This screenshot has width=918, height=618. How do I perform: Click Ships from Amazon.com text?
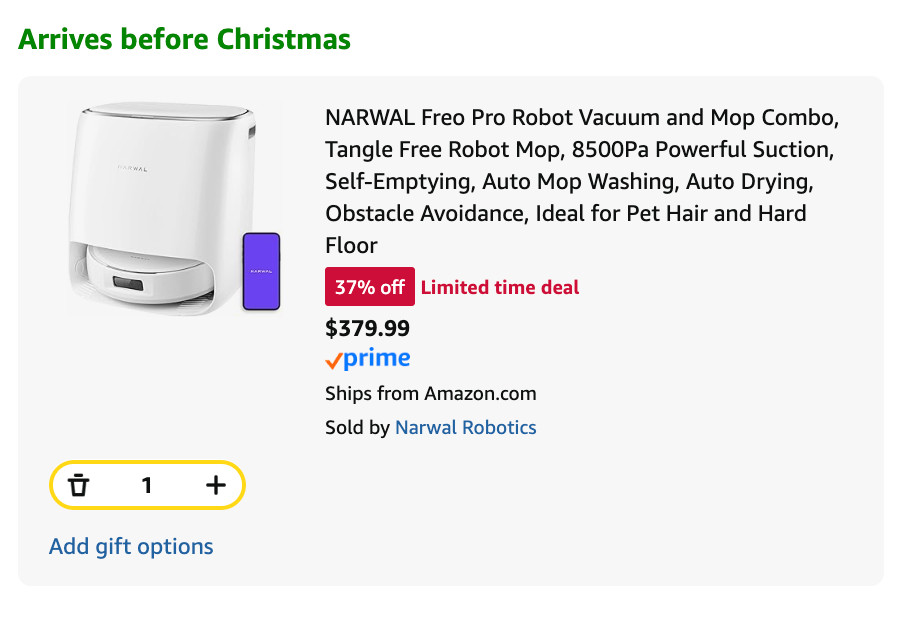tap(430, 393)
